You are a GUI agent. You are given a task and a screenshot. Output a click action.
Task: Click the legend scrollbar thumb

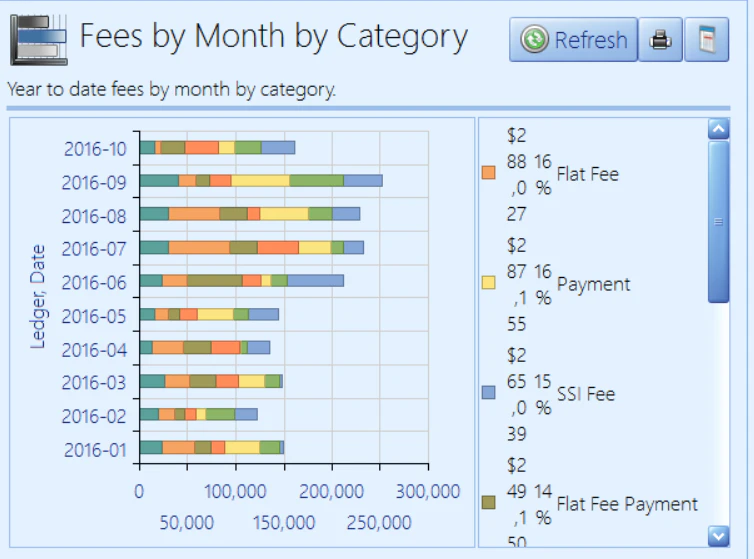(x=718, y=221)
